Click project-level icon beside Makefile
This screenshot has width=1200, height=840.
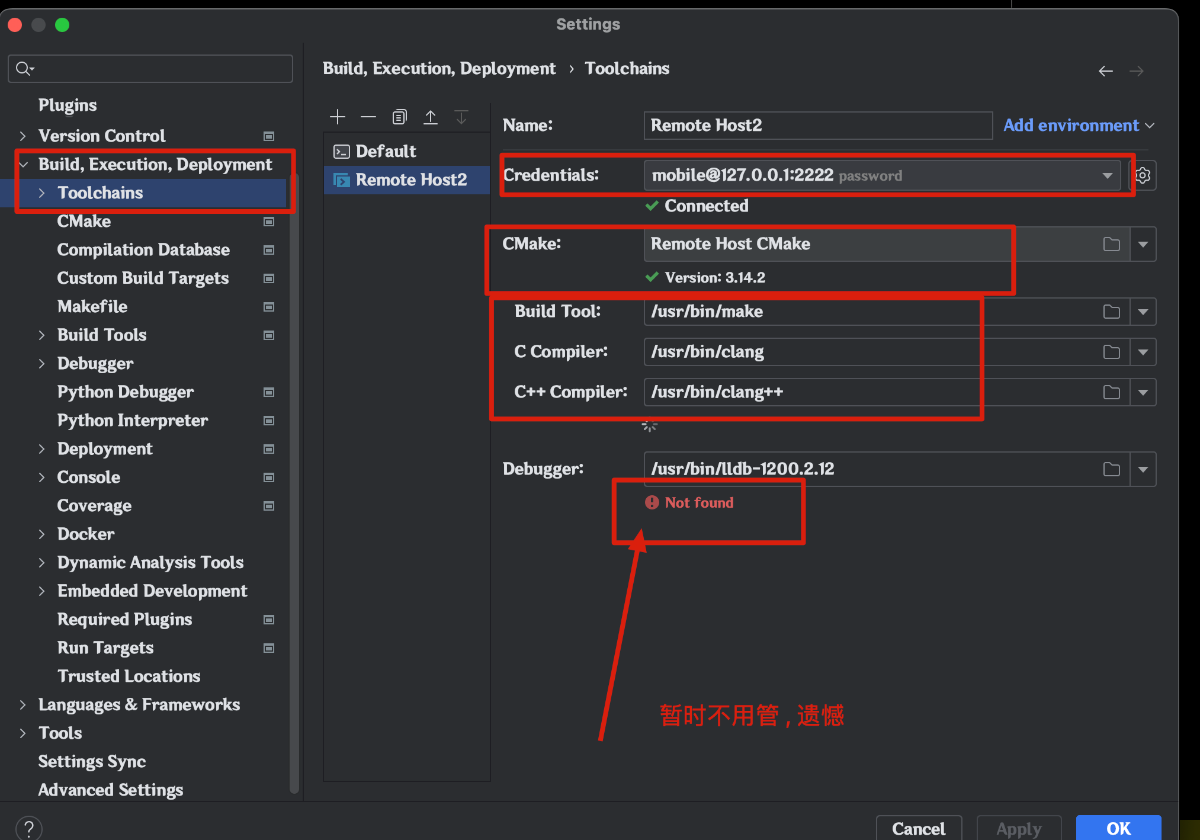(x=269, y=307)
